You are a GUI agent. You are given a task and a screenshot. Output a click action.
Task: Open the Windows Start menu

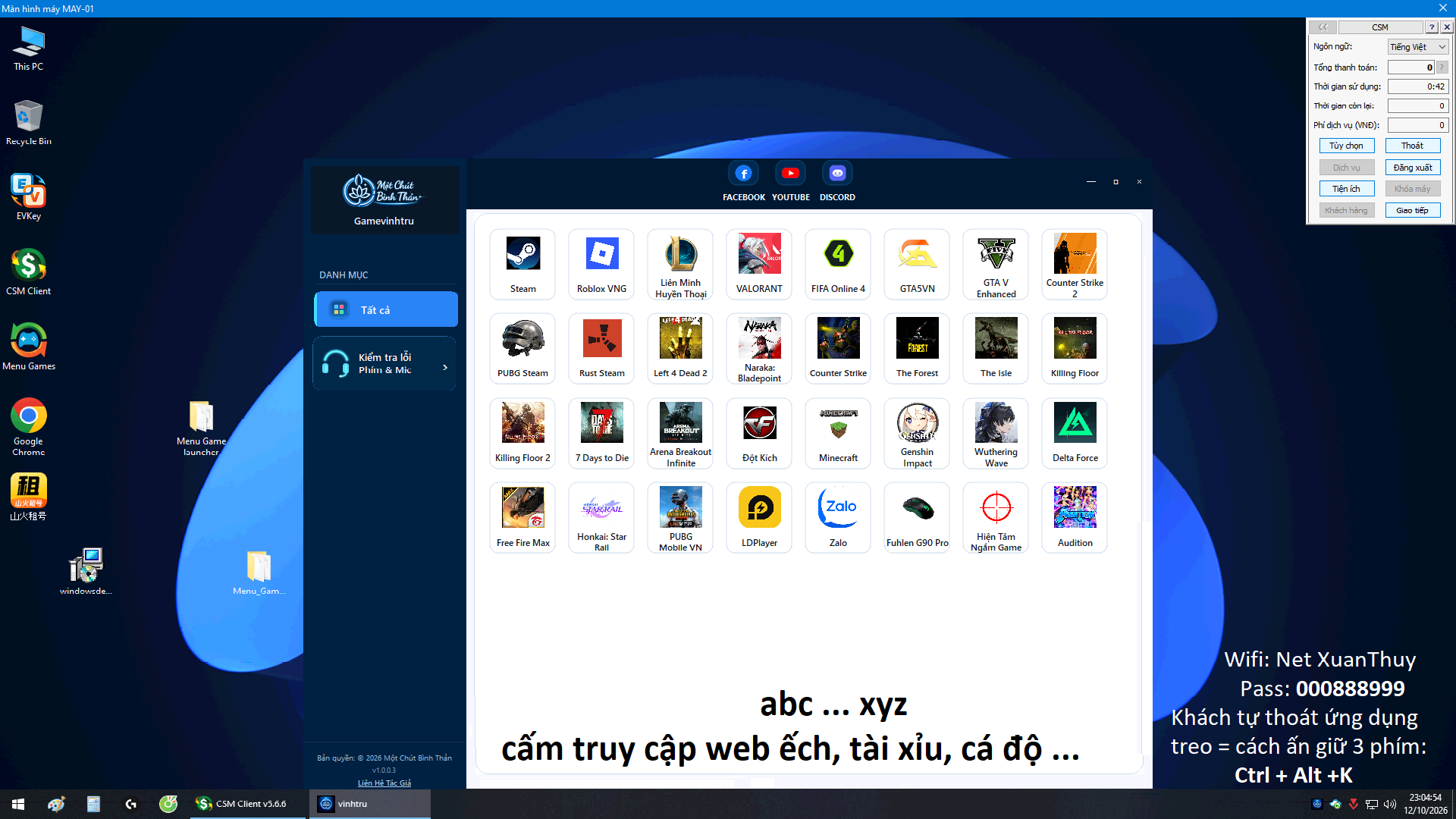coord(18,804)
